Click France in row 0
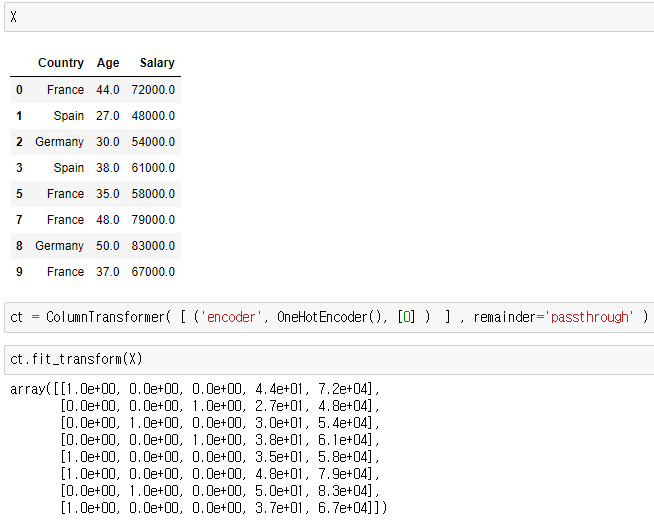Image resolution: width=654 pixels, height=524 pixels. pyautogui.click(x=65, y=90)
